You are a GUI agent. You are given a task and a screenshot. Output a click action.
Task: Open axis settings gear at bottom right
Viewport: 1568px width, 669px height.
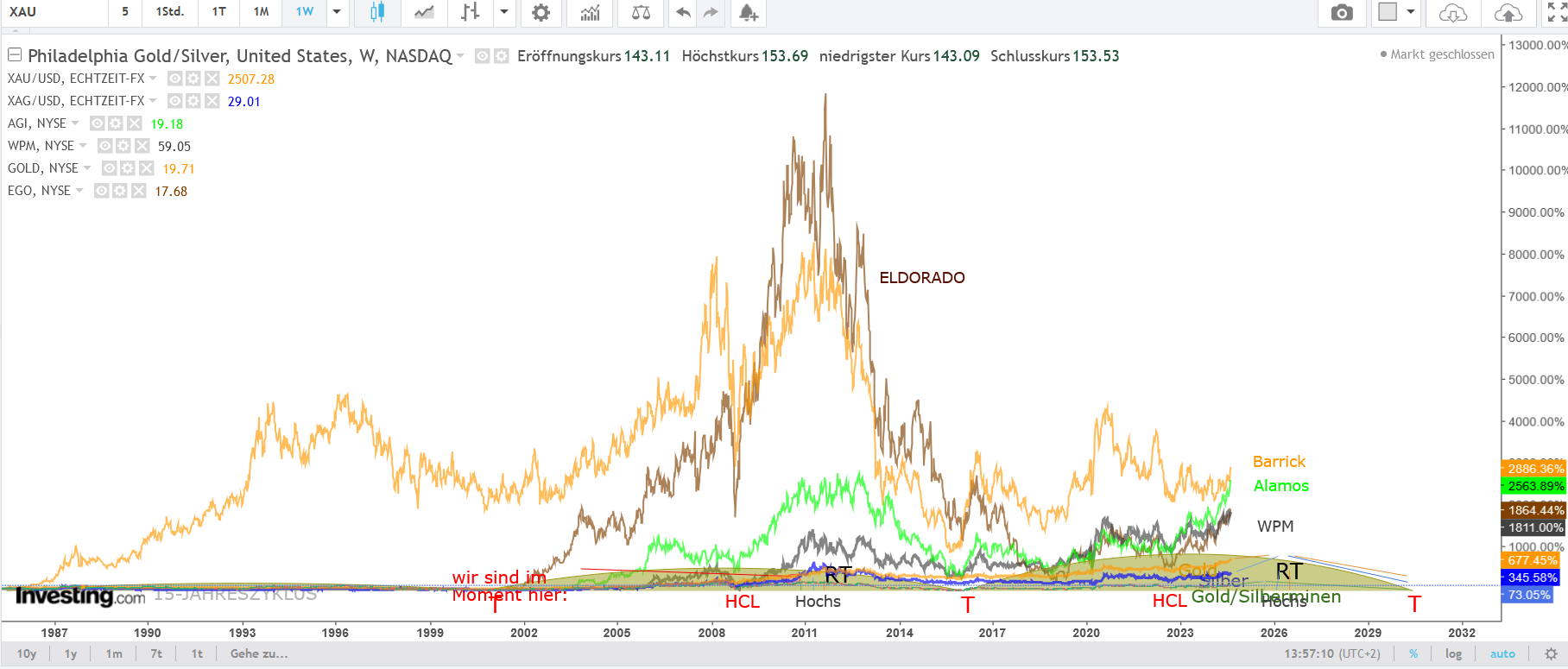click(x=1551, y=653)
